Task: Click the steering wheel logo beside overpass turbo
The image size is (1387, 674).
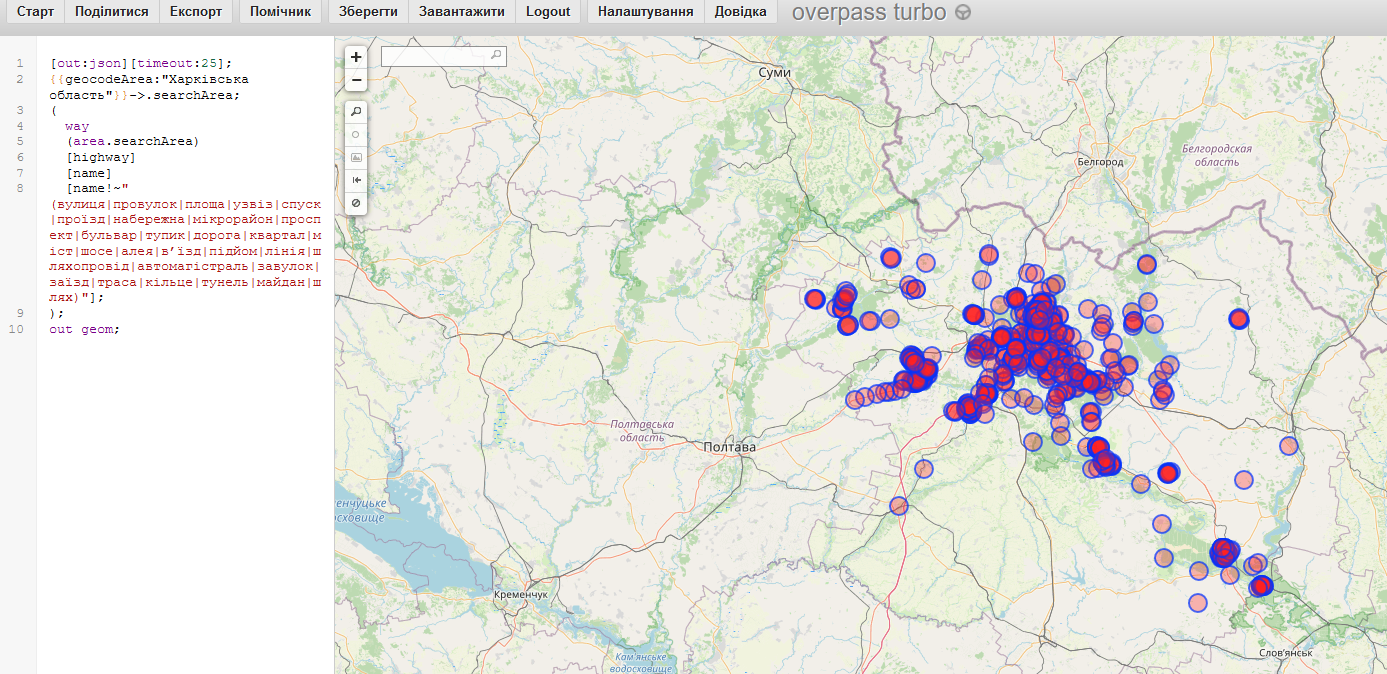Action: [962, 13]
